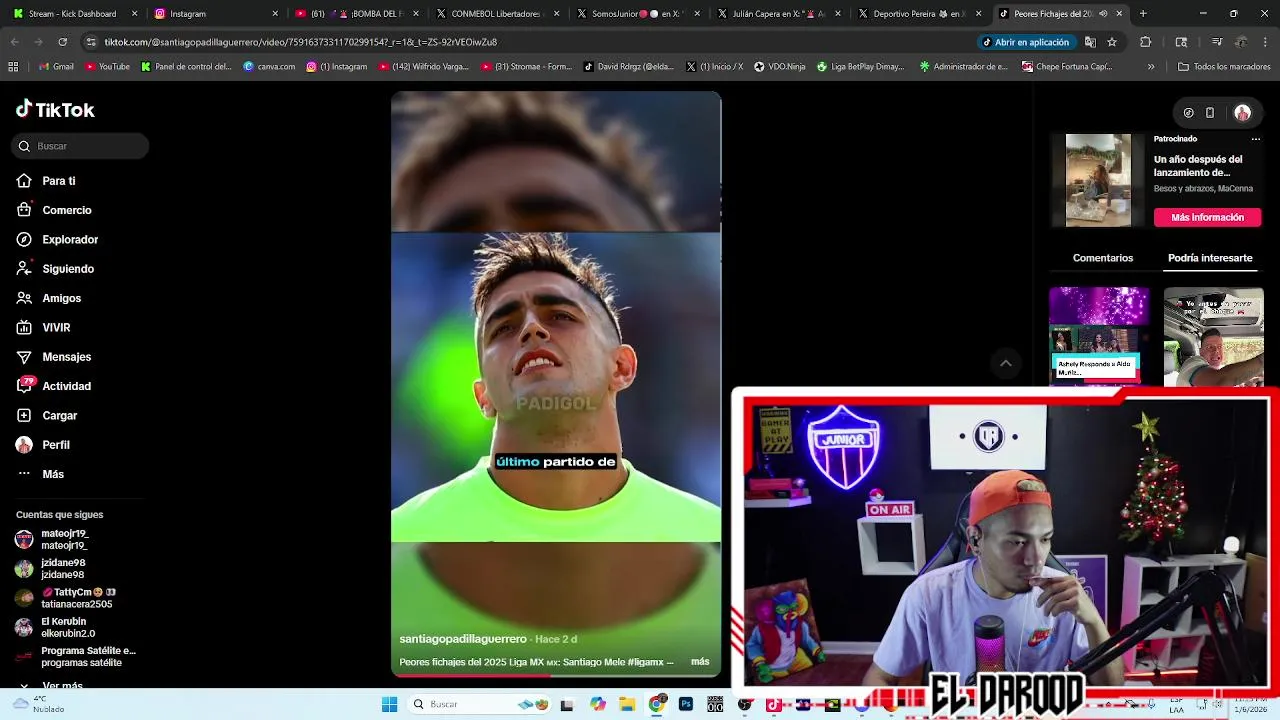Switch to the Comentarios tab
Screen dimensions: 1280x720
[x=1103, y=258]
